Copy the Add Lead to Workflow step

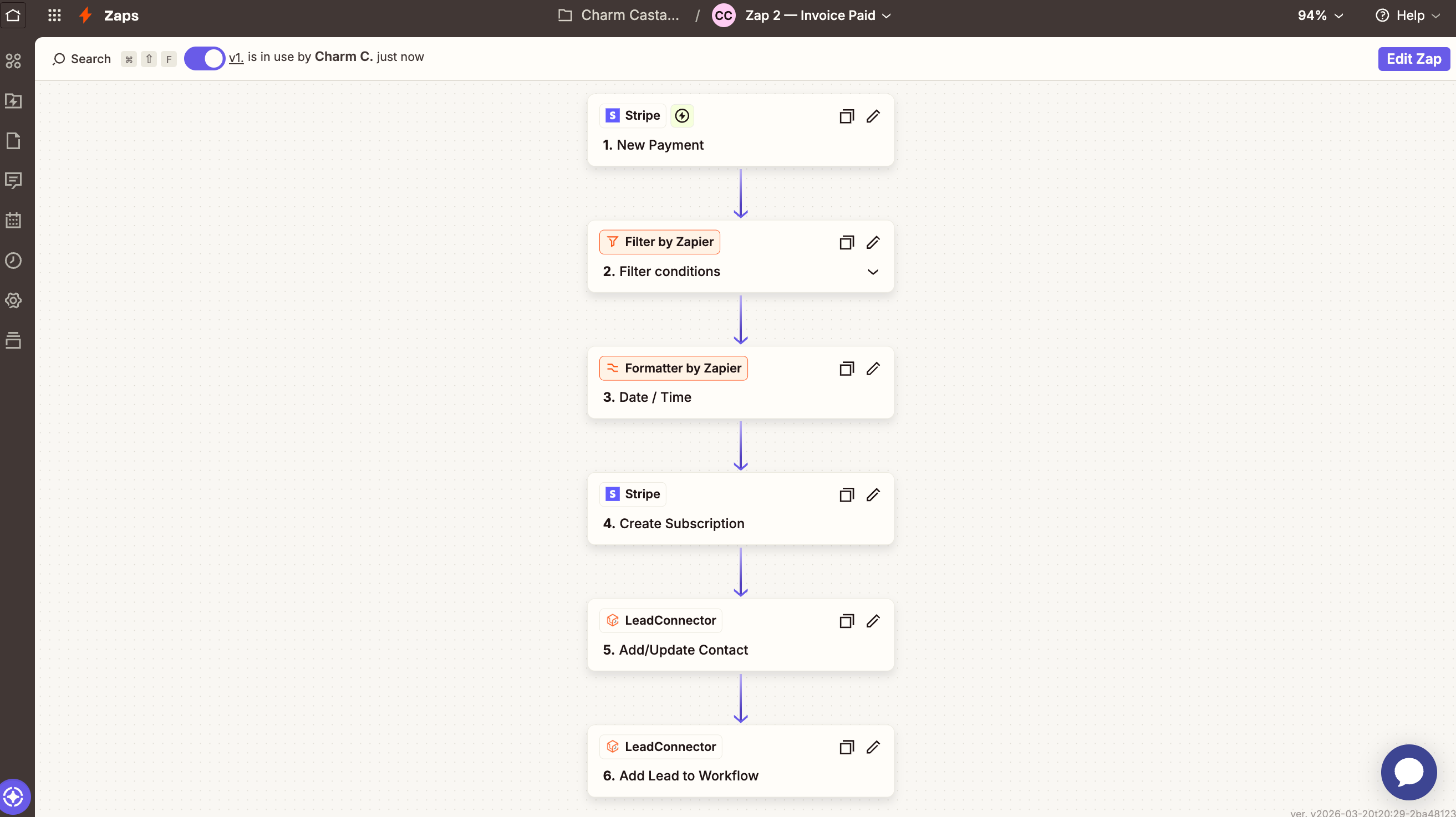pos(846,747)
